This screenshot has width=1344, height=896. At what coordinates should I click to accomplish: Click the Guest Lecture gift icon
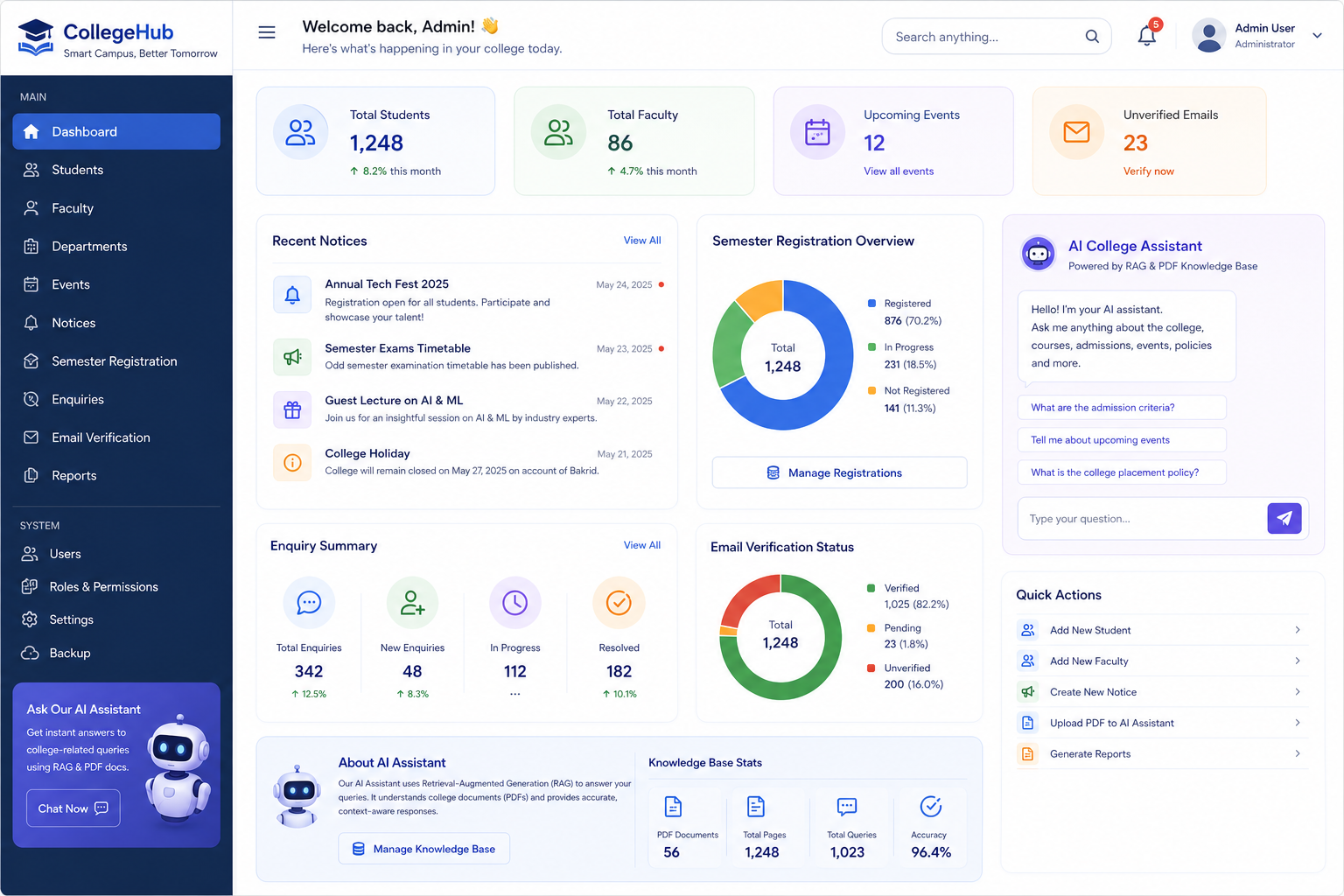pos(292,409)
